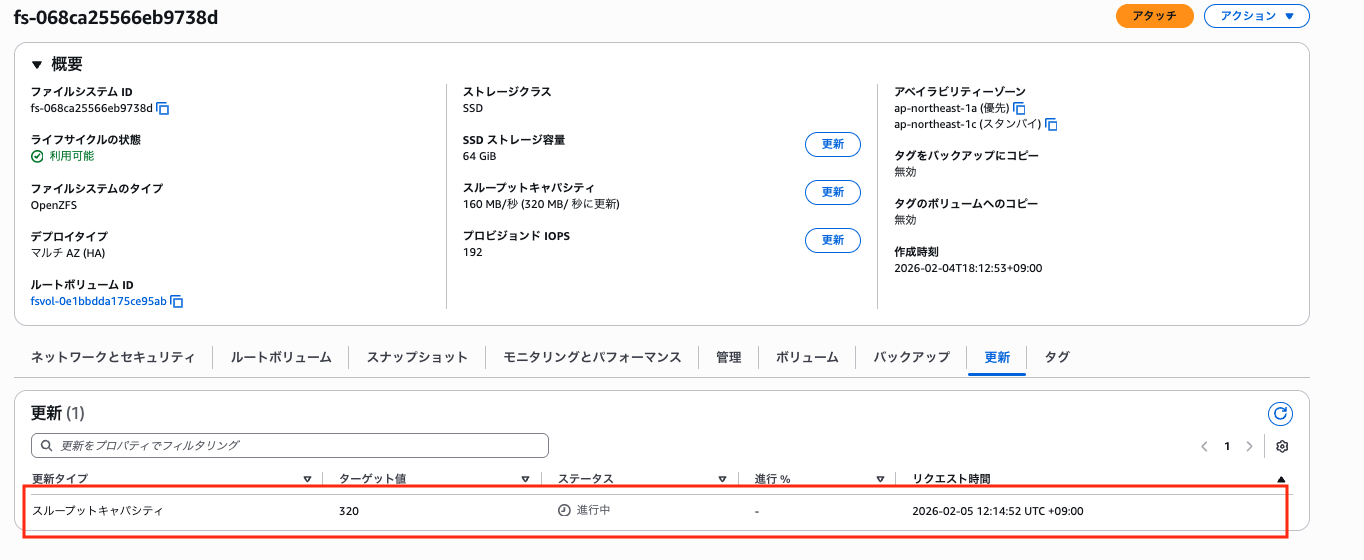
Task: Open table preferences gear icon
Action: click(1282, 446)
